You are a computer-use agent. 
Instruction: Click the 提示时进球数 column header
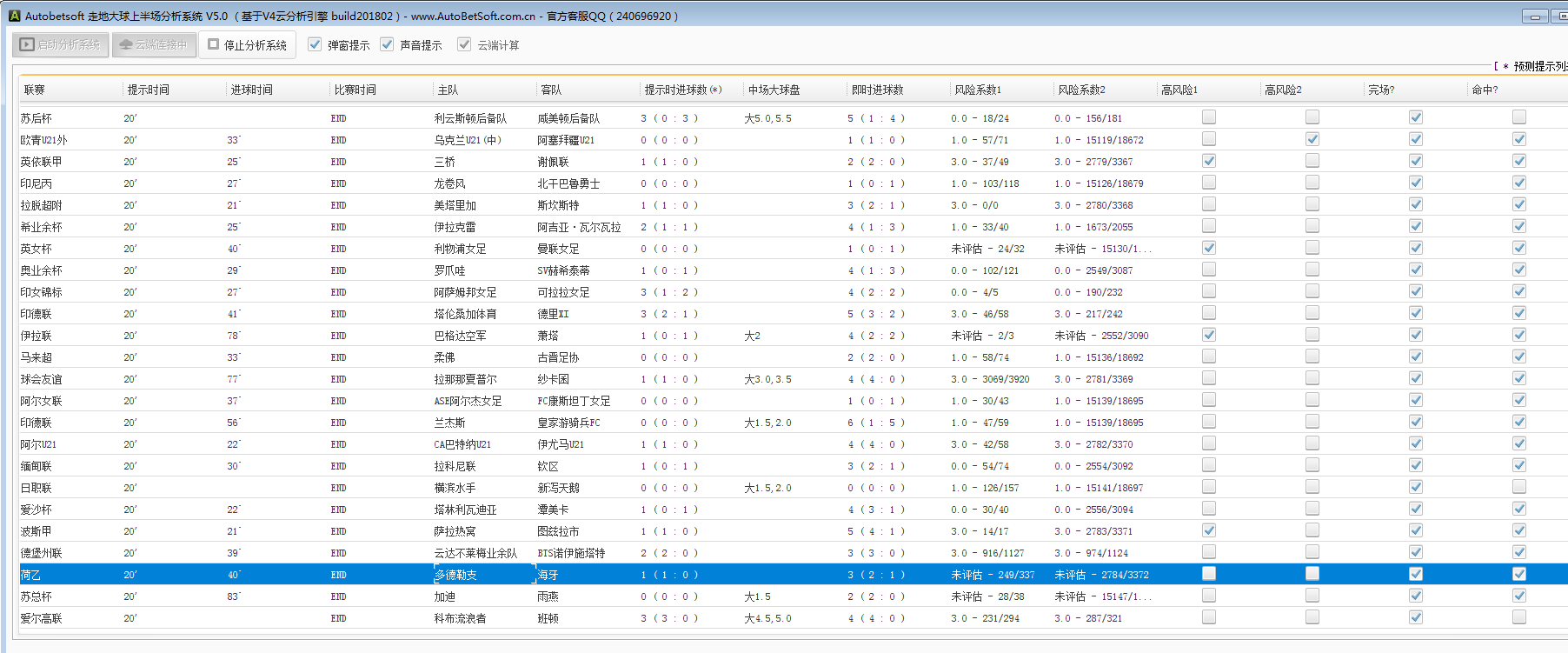tap(682, 90)
